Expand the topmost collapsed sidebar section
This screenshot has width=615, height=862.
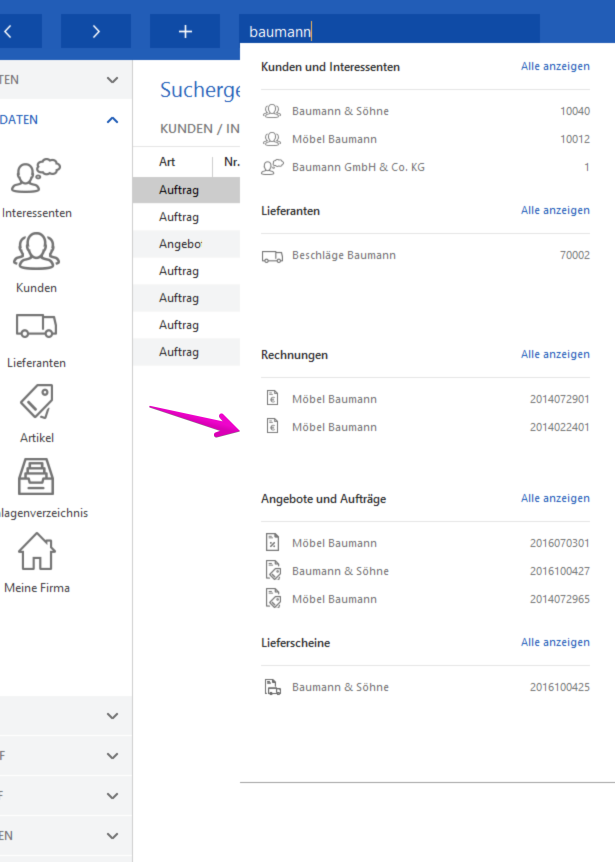coord(112,80)
